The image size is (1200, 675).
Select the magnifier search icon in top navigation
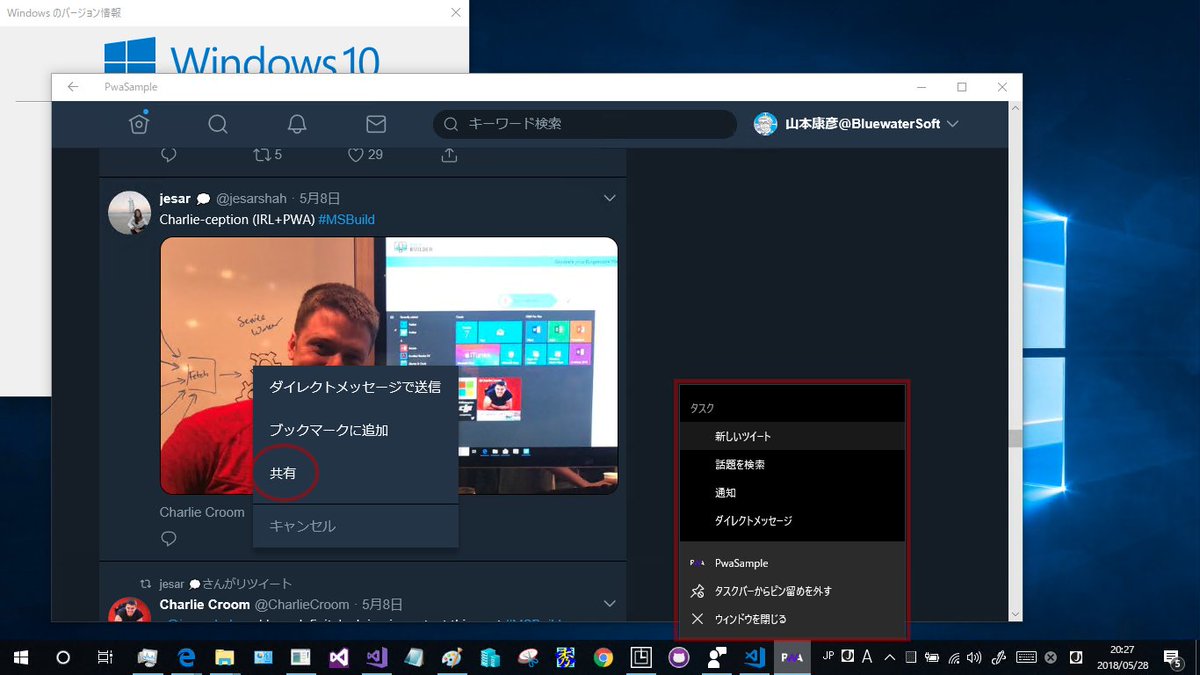click(x=217, y=123)
